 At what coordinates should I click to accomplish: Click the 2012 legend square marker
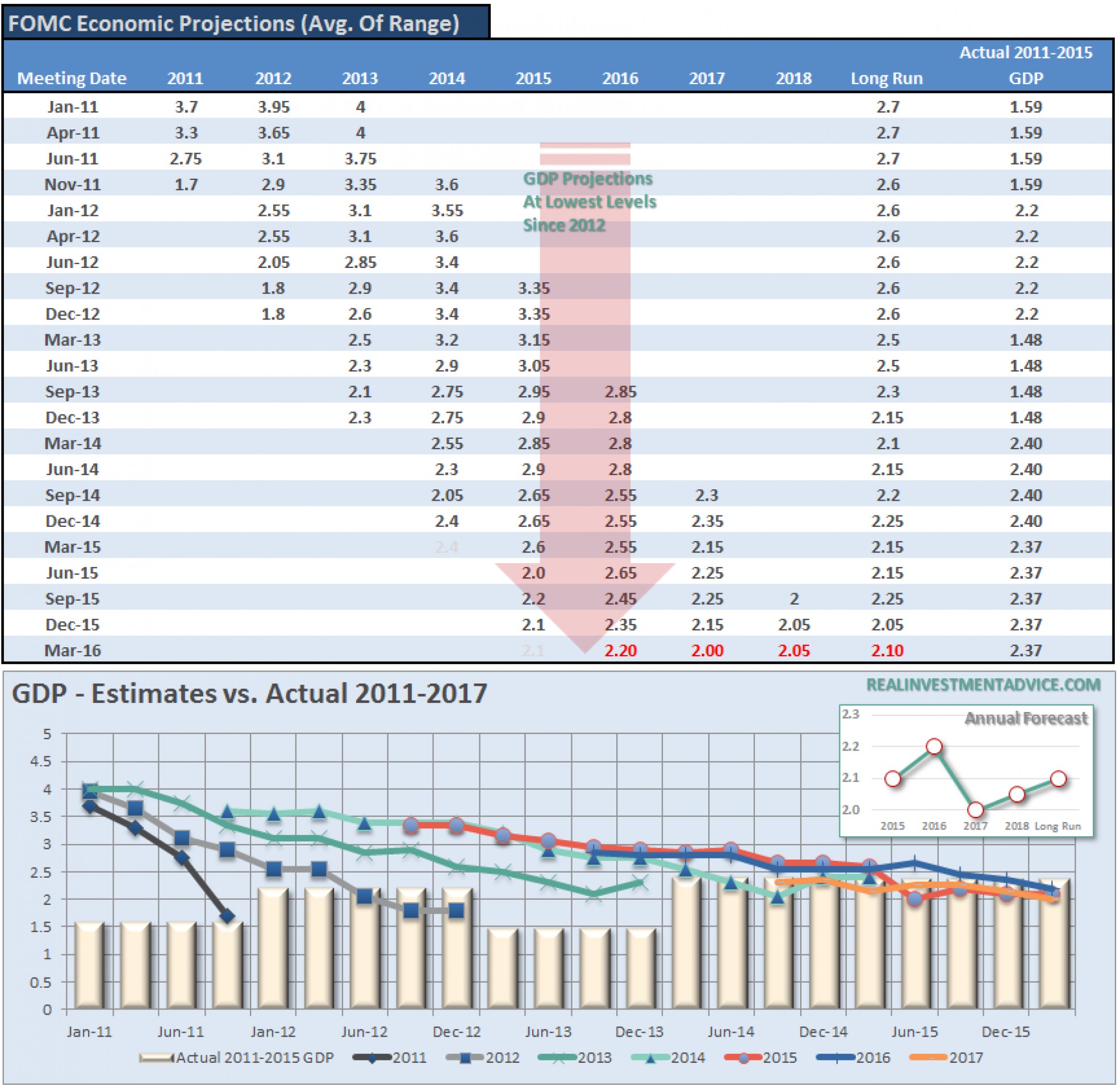tap(466, 1059)
